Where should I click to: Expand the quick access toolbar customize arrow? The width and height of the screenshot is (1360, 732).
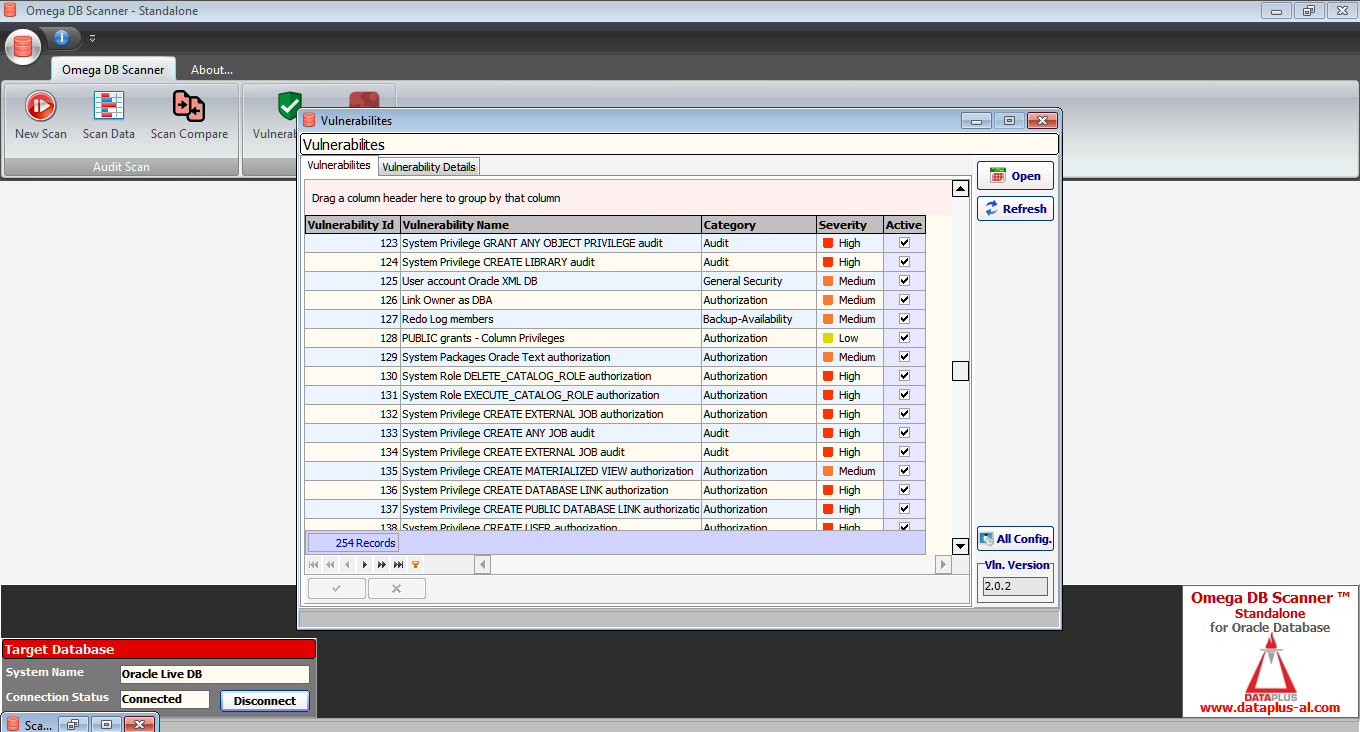(x=92, y=39)
